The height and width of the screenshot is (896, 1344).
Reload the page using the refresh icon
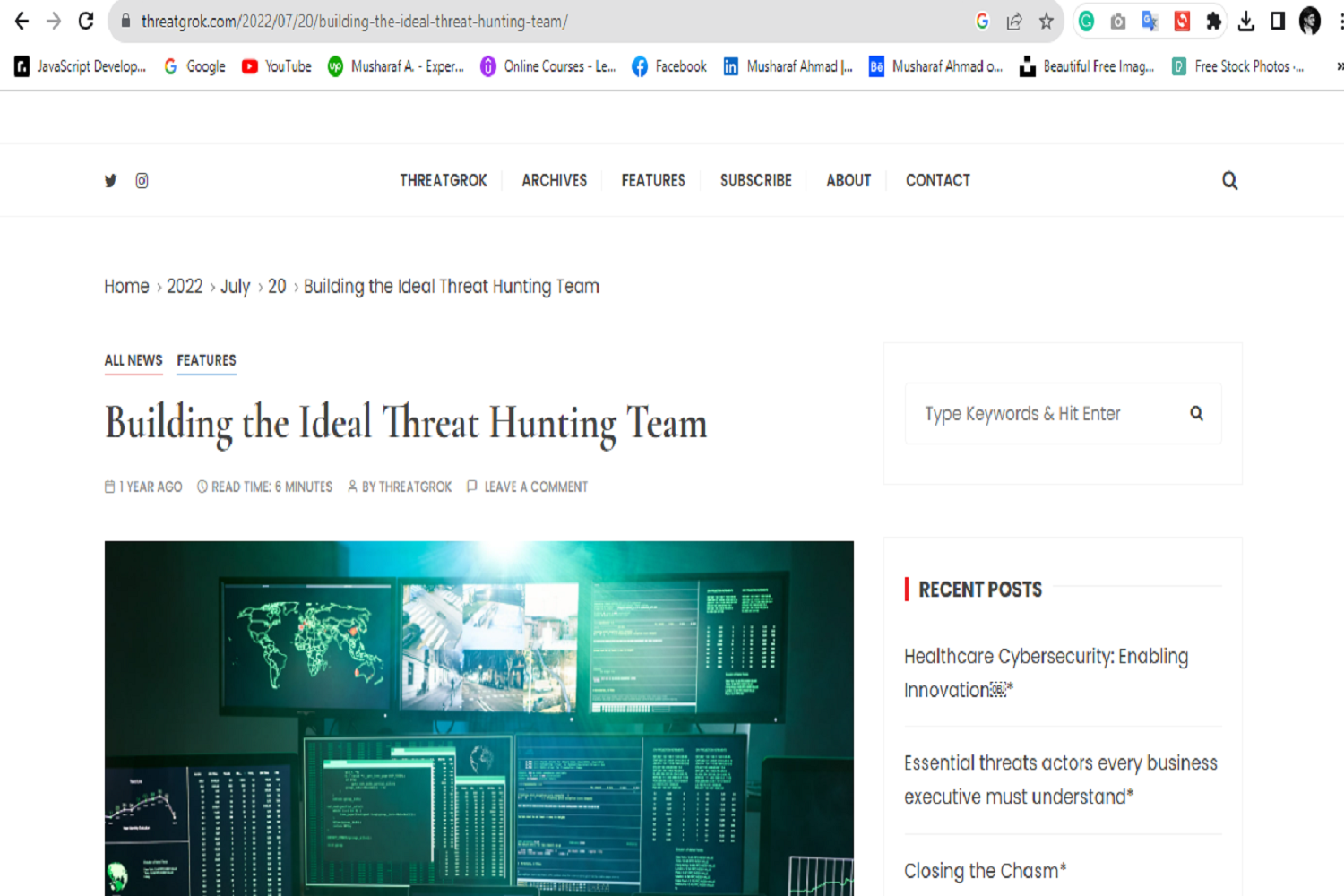pos(86,22)
